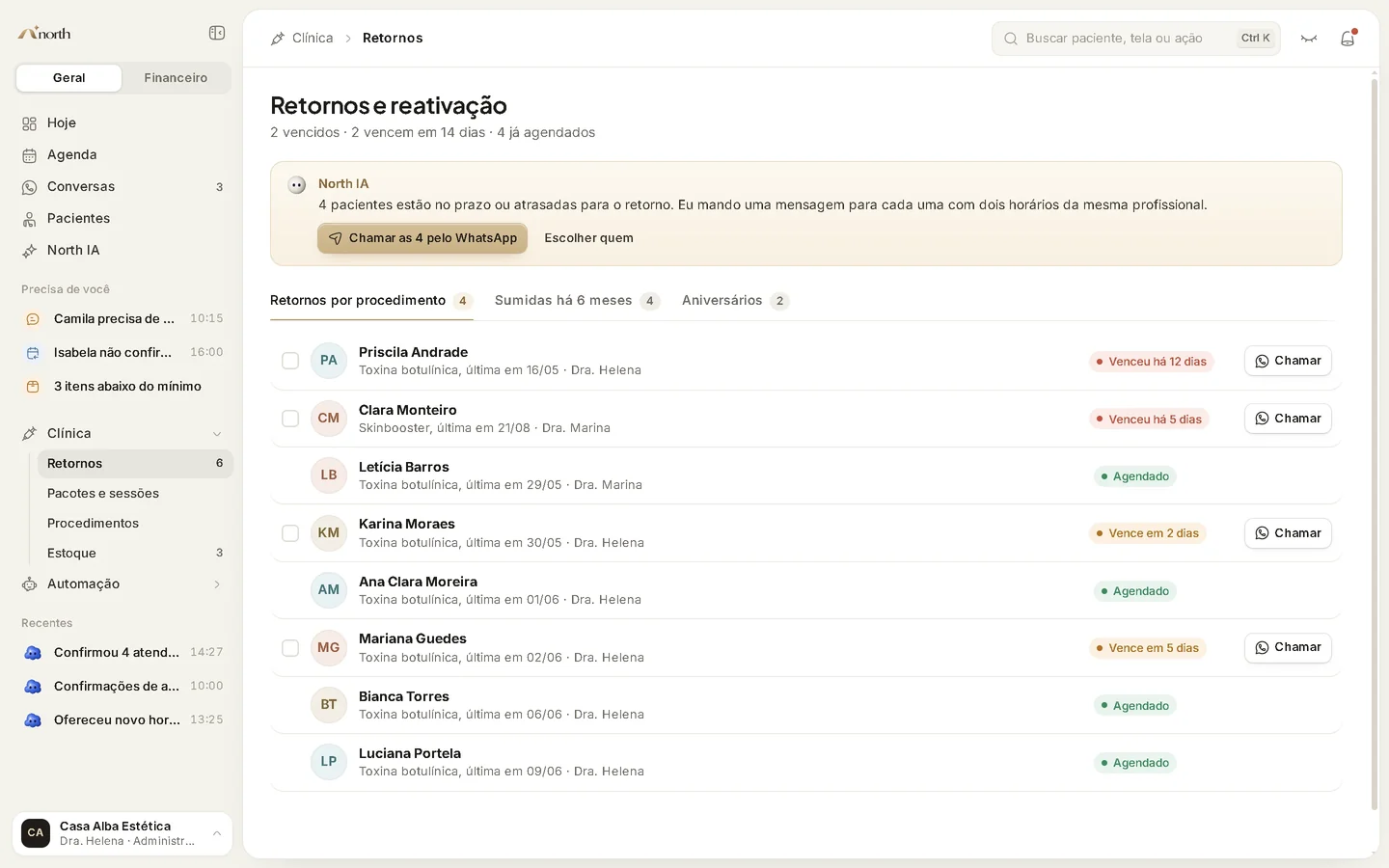
Task: Open Conversas WhatsApp icon in sidebar
Action: click(30, 187)
